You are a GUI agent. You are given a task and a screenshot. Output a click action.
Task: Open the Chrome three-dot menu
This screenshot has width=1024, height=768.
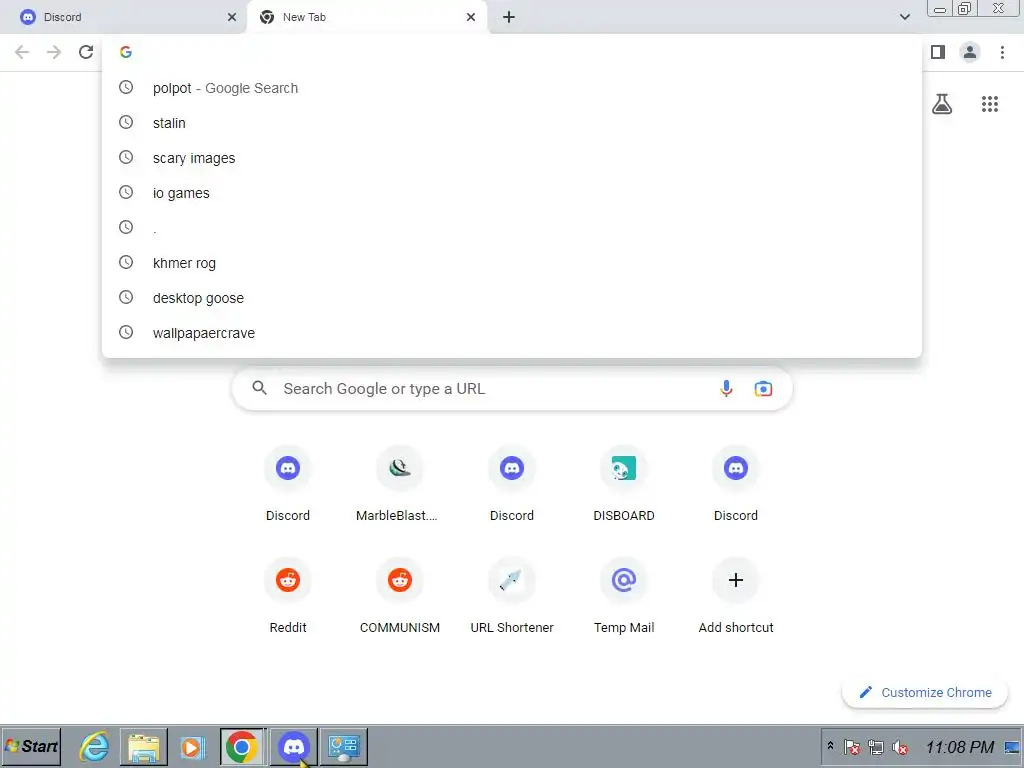coord(1002,52)
